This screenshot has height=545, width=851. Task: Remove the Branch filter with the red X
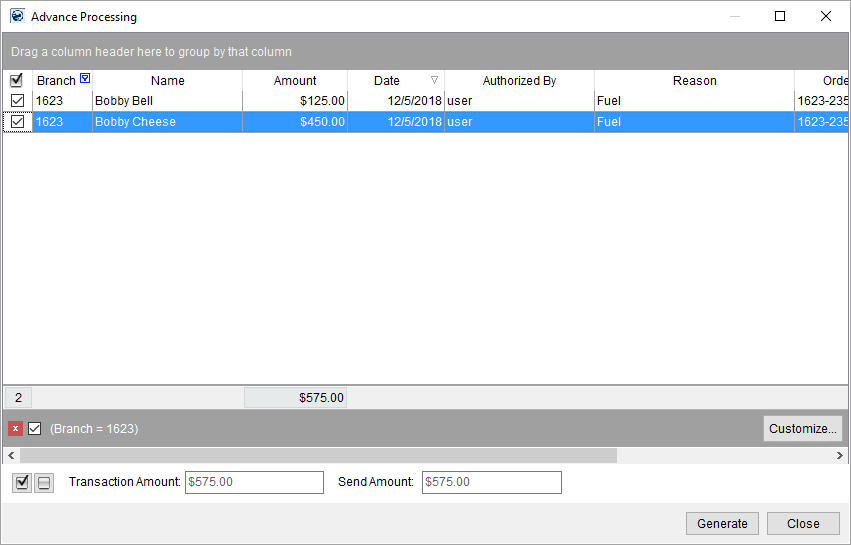[15, 429]
